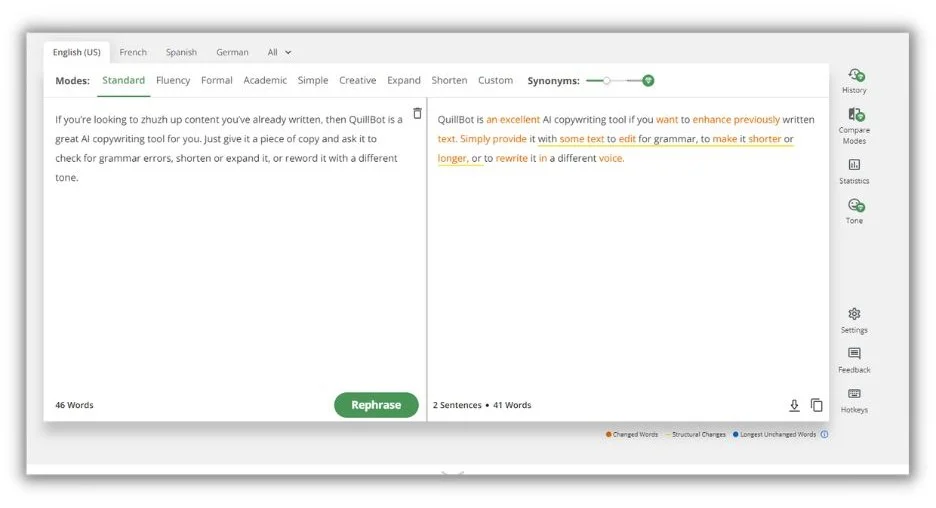Click the word "rewrite" in the output
This screenshot has width=936, height=508.
(x=512, y=158)
